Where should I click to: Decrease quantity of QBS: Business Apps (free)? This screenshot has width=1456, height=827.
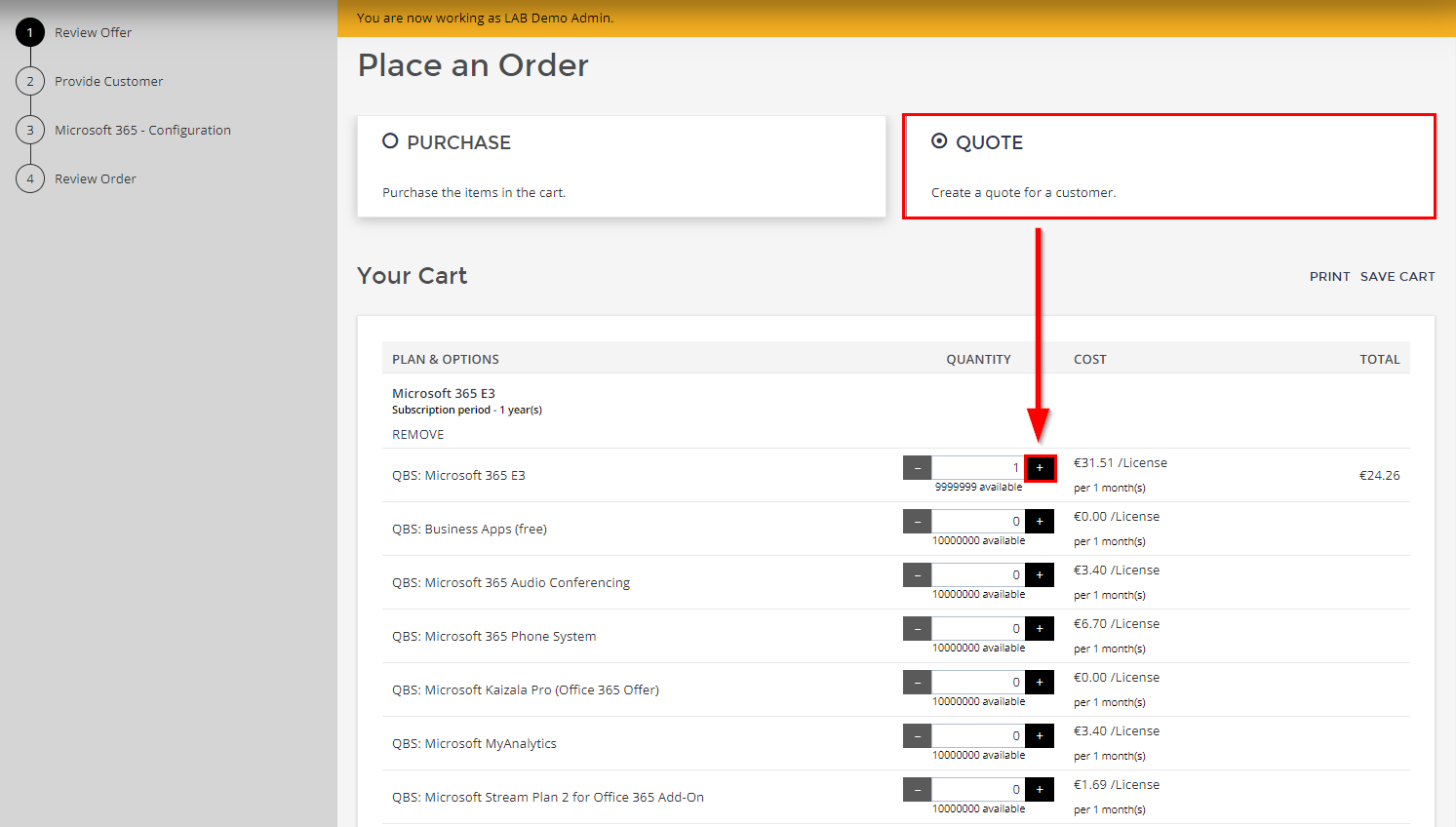point(918,522)
